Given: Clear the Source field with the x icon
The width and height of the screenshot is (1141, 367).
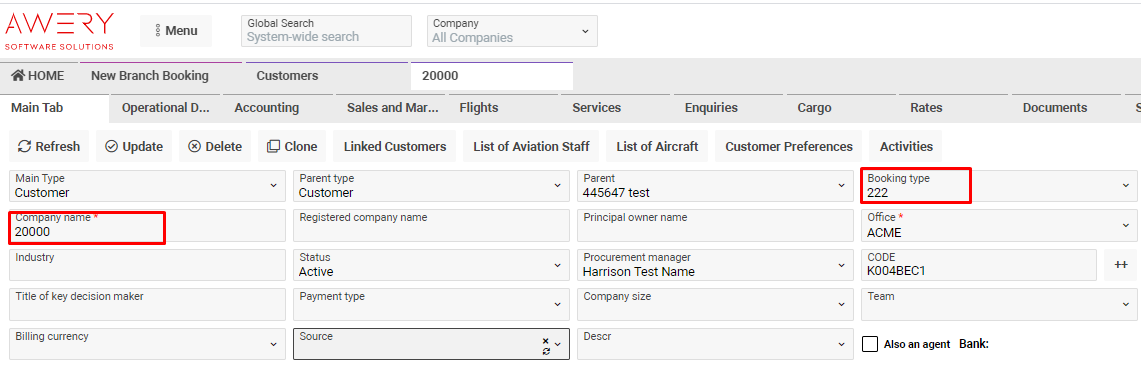Looking at the screenshot, I should pyautogui.click(x=546, y=340).
